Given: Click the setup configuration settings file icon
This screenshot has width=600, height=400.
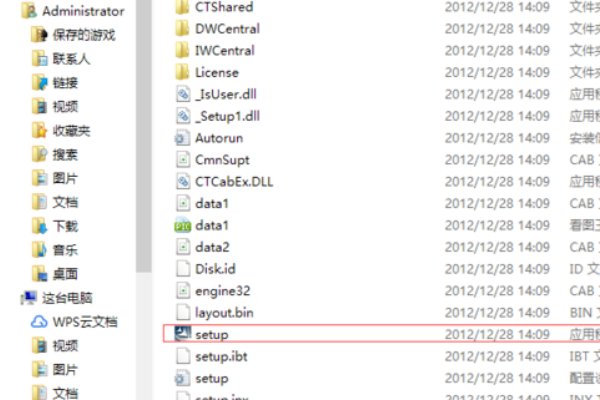Looking at the screenshot, I should pos(183,379).
